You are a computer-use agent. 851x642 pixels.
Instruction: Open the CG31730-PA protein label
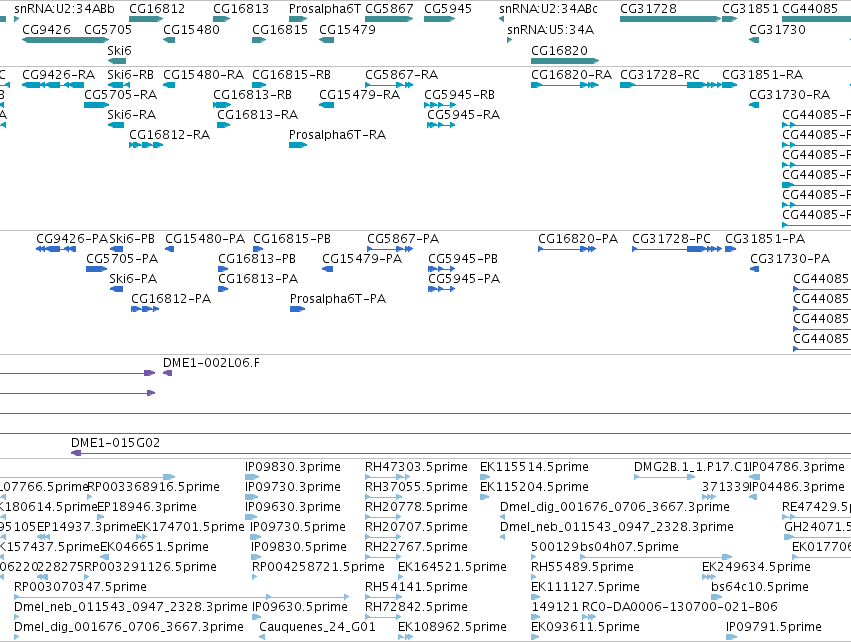(790, 259)
